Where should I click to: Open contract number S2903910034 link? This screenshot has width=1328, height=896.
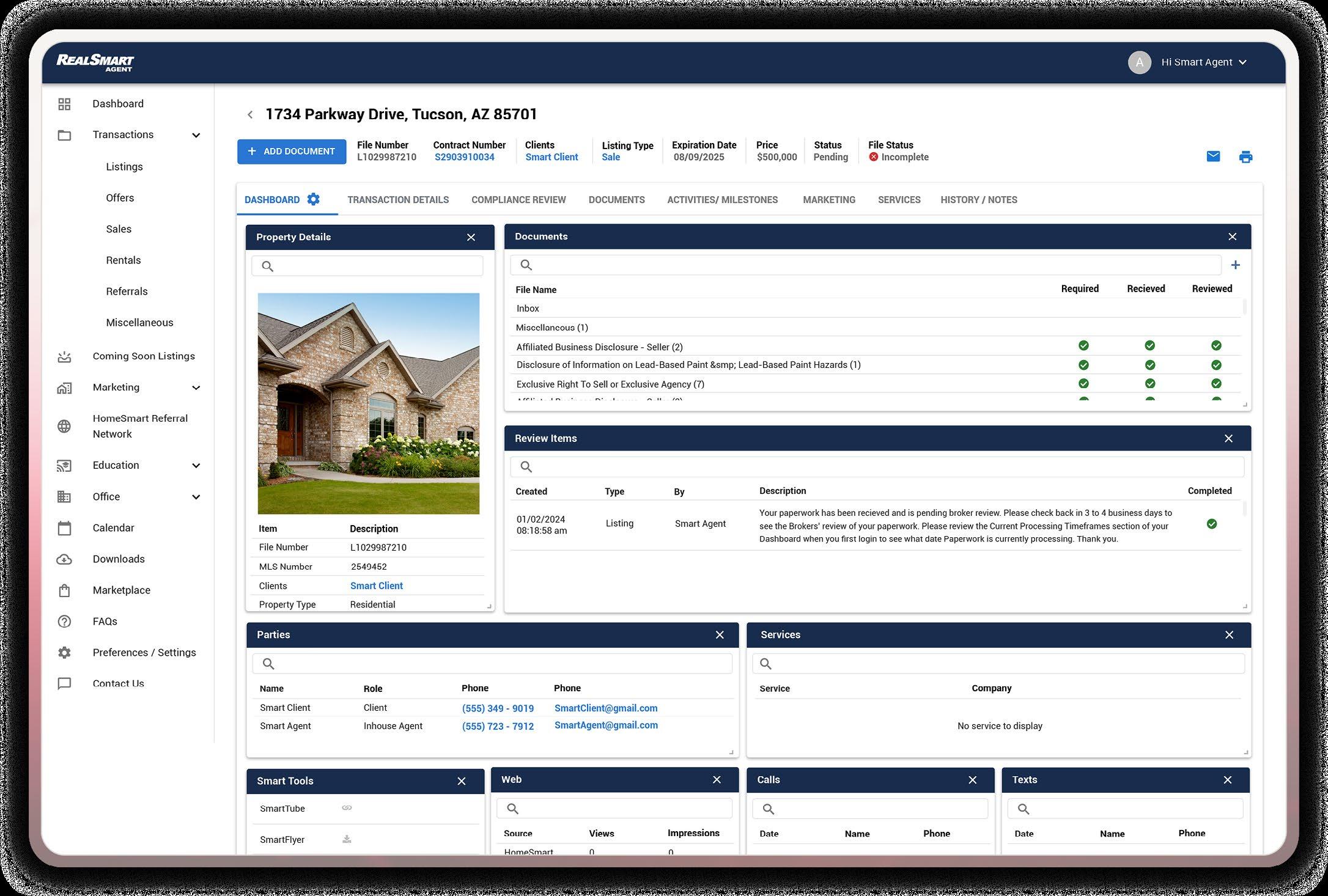click(464, 157)
